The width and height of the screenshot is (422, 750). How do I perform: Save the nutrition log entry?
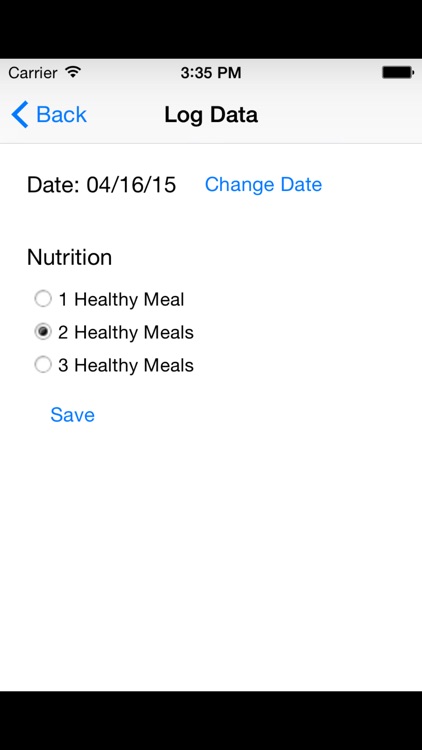coord(72,415)
